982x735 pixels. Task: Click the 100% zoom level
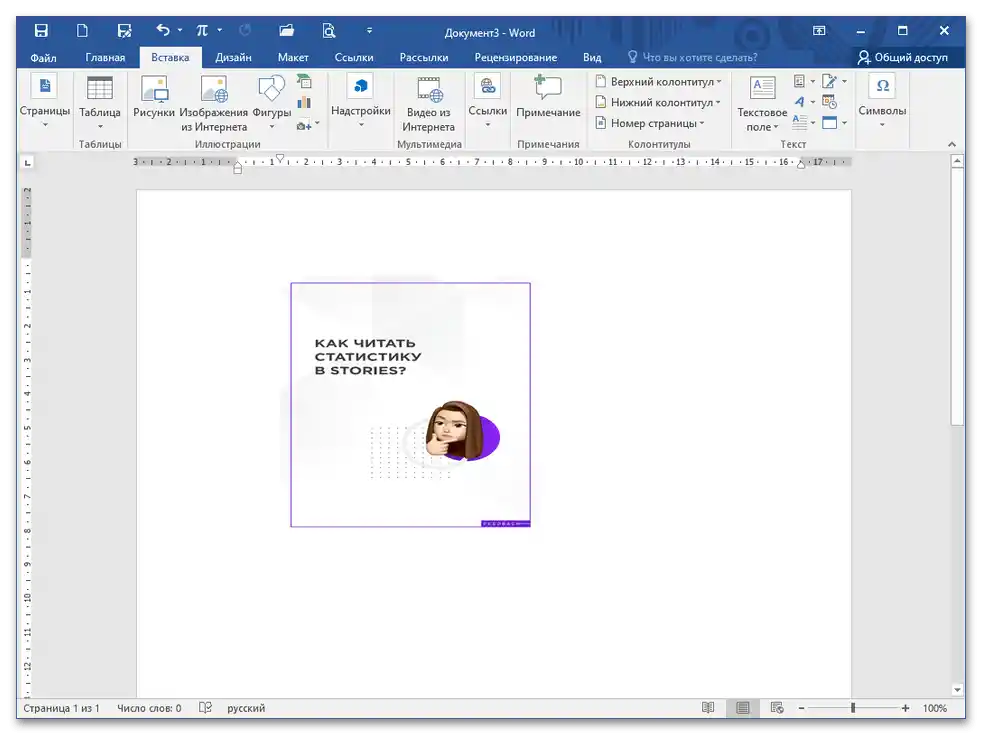(934, 708)
